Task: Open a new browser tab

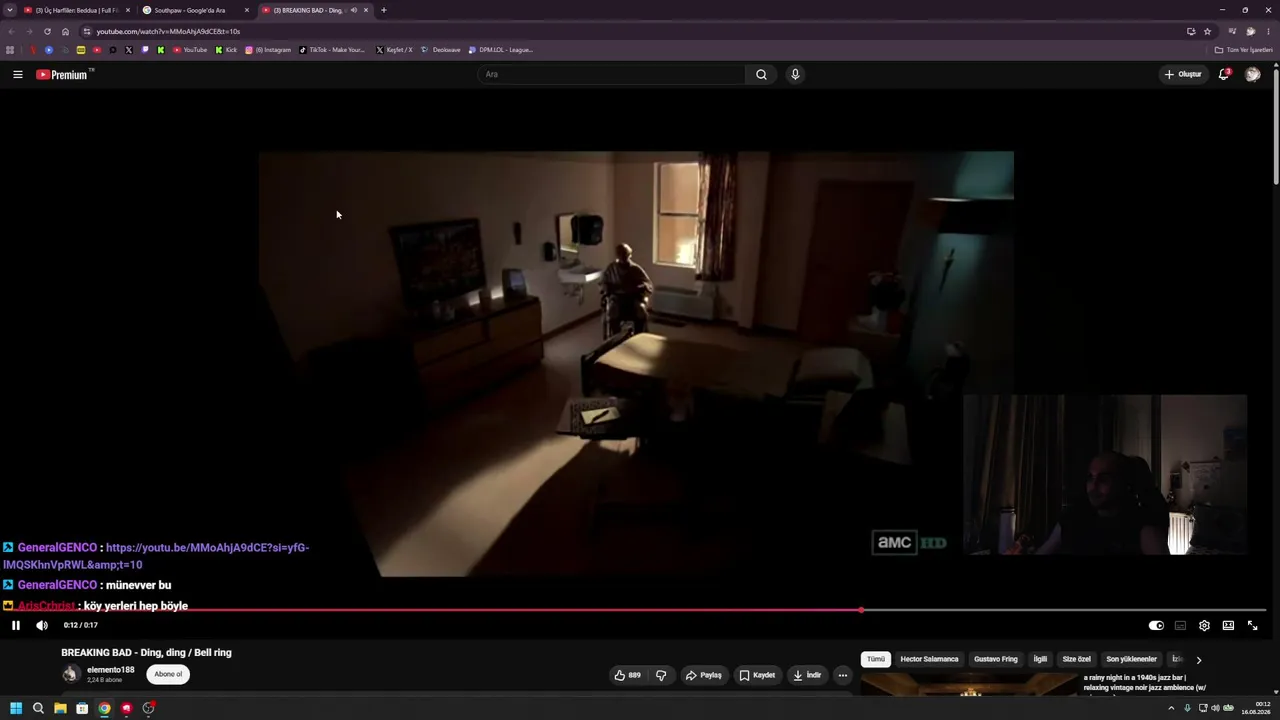Action: (383, 10)
